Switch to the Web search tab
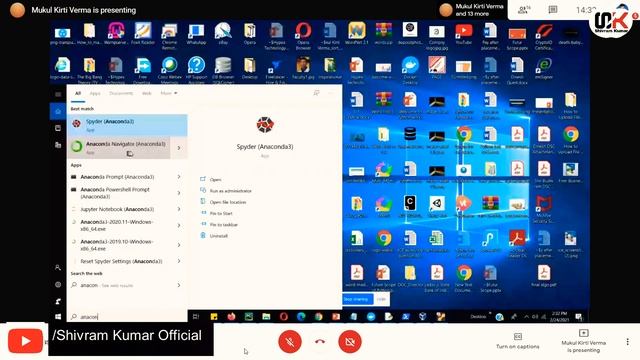 (147, 93)
